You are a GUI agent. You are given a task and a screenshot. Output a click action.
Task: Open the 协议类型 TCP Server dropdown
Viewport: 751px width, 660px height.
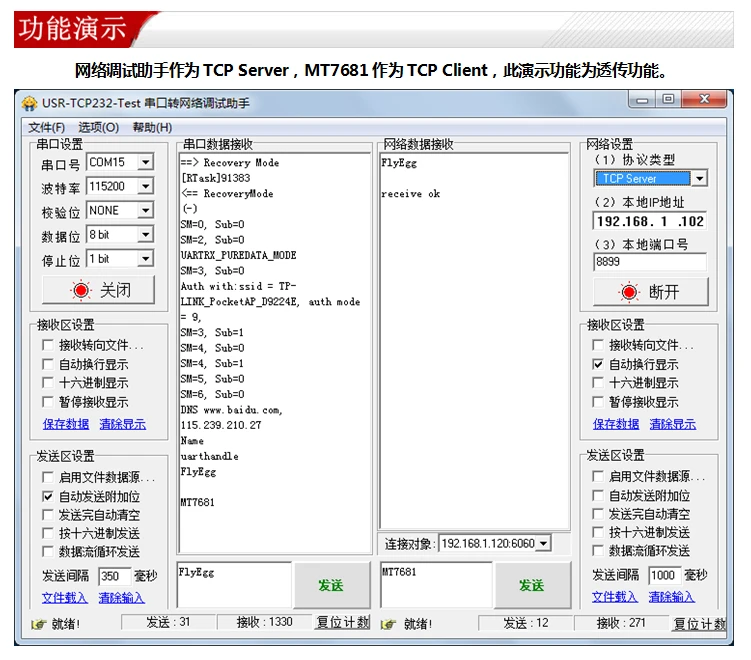pos(700,179)
